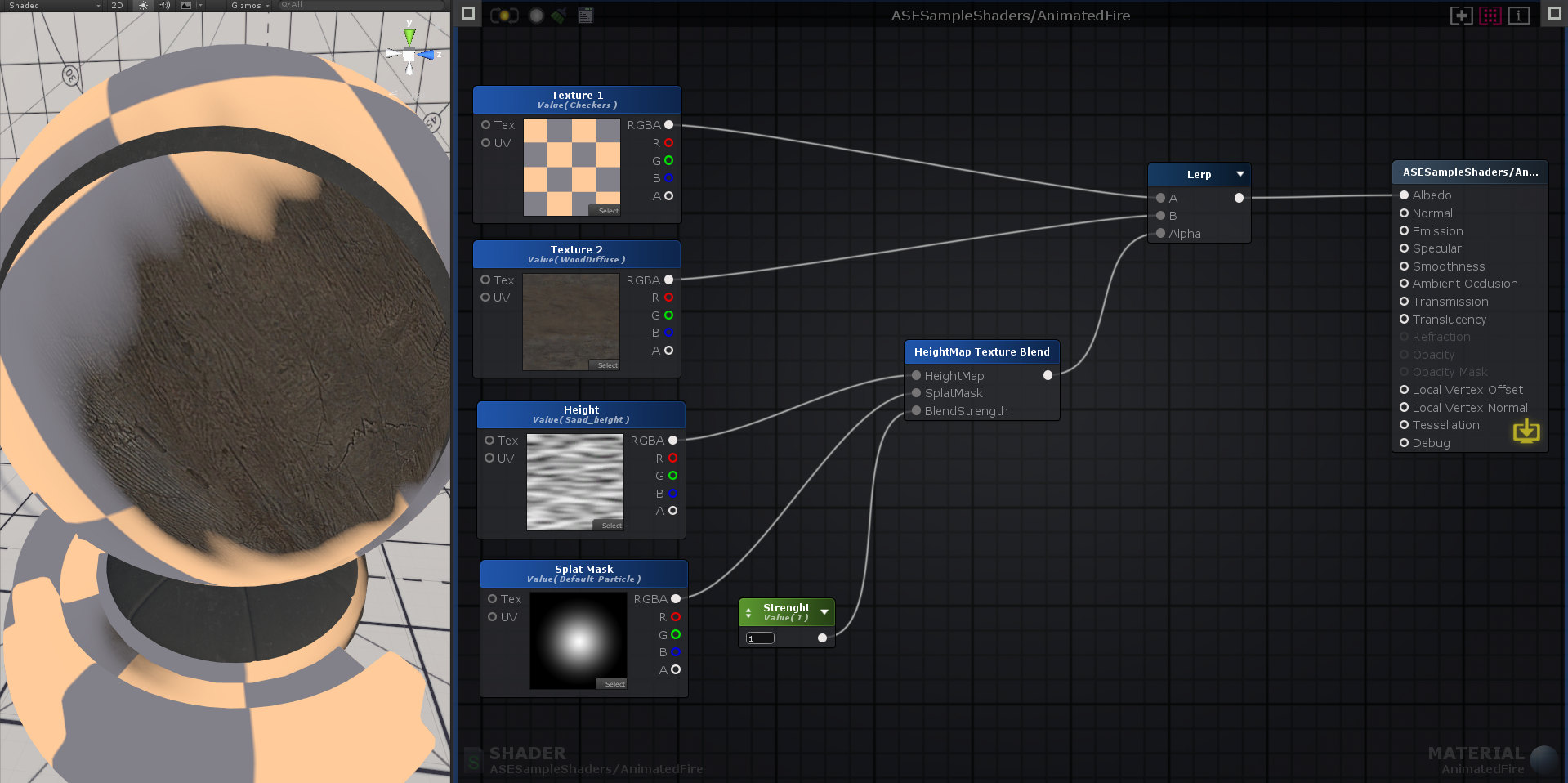Open Shaded draw mode dropdown
Screen dimensions: 1568x783
54,5
